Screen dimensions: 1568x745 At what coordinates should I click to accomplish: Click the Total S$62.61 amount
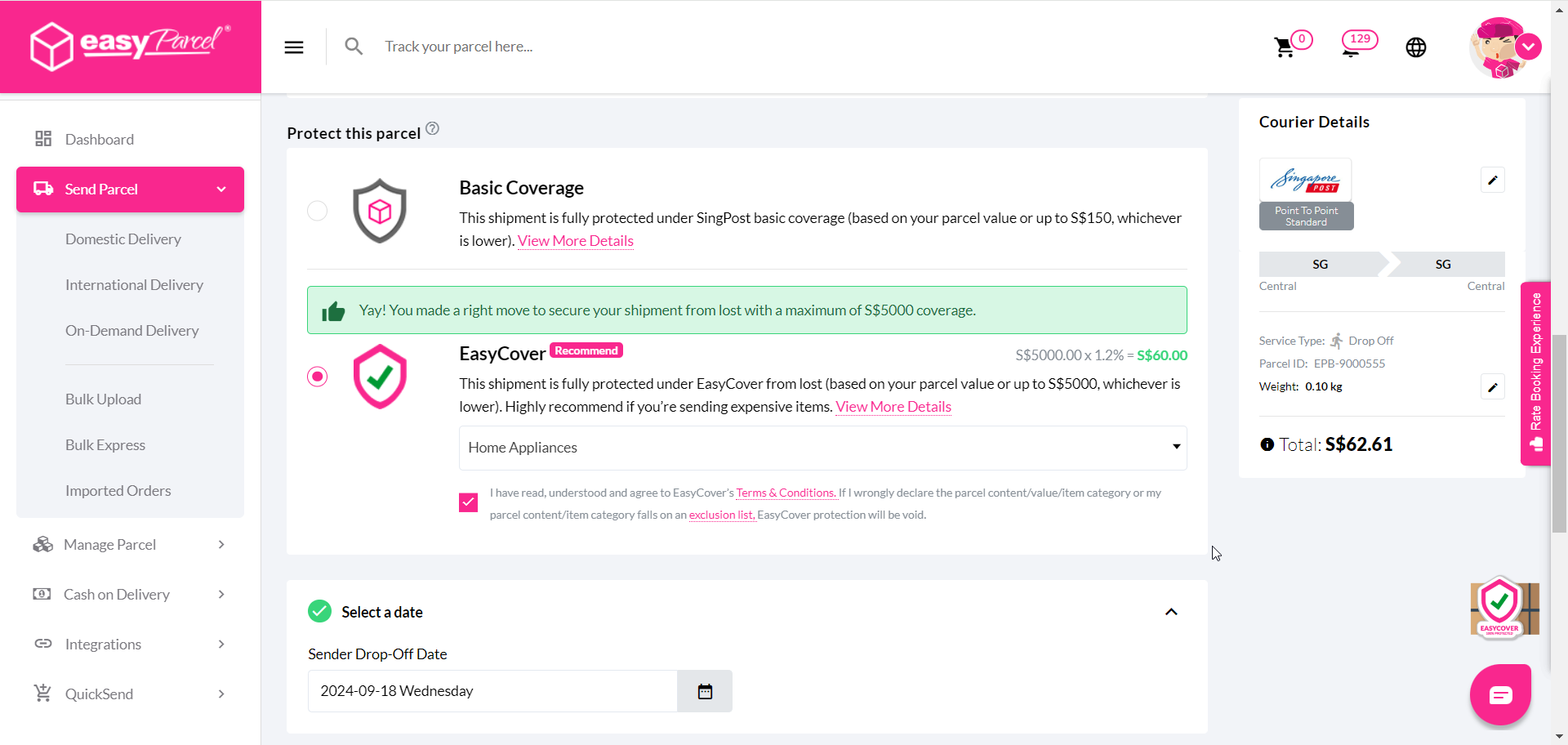pyautogui.click(x=1359, y=444)
